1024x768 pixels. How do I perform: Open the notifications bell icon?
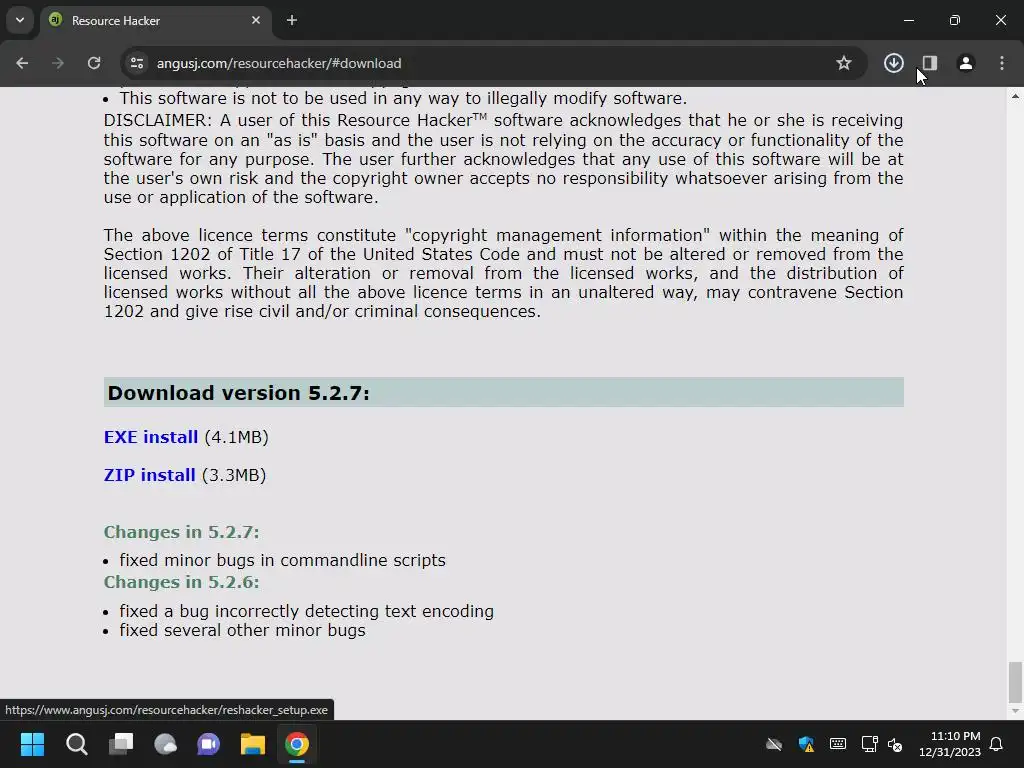[997, 744]
